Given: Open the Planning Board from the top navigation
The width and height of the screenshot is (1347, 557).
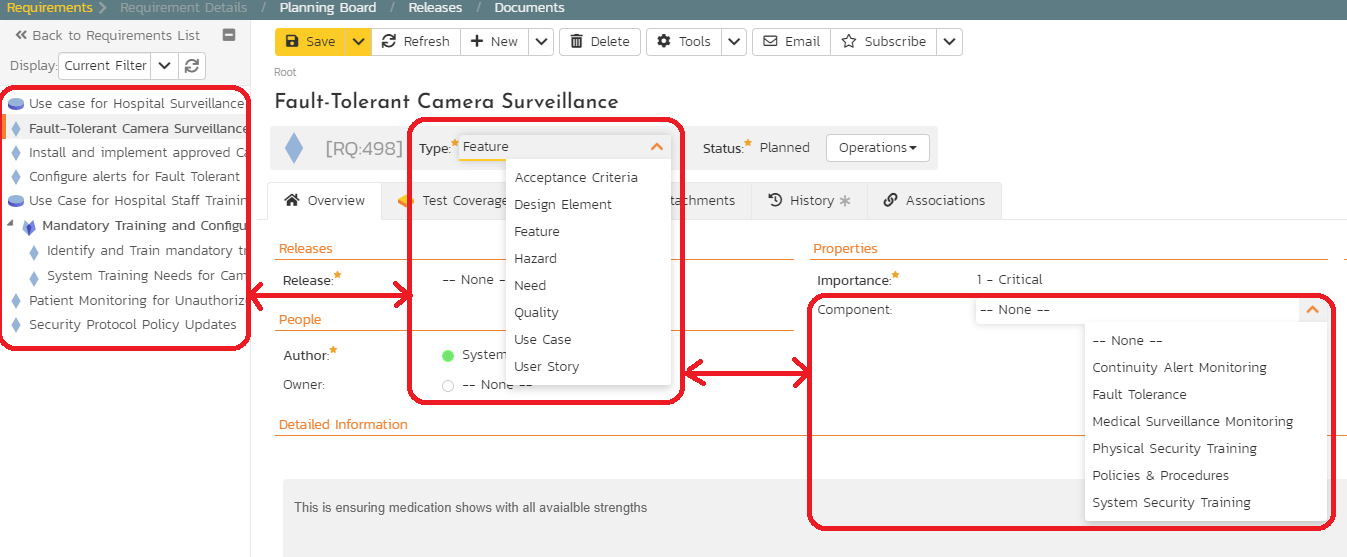Looking at the screenshot, I should coord(328,8).
